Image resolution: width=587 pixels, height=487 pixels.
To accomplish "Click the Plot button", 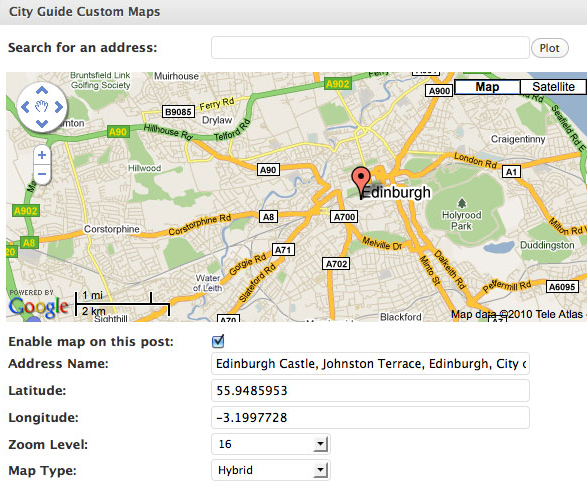I will click(x=550, y=48).
